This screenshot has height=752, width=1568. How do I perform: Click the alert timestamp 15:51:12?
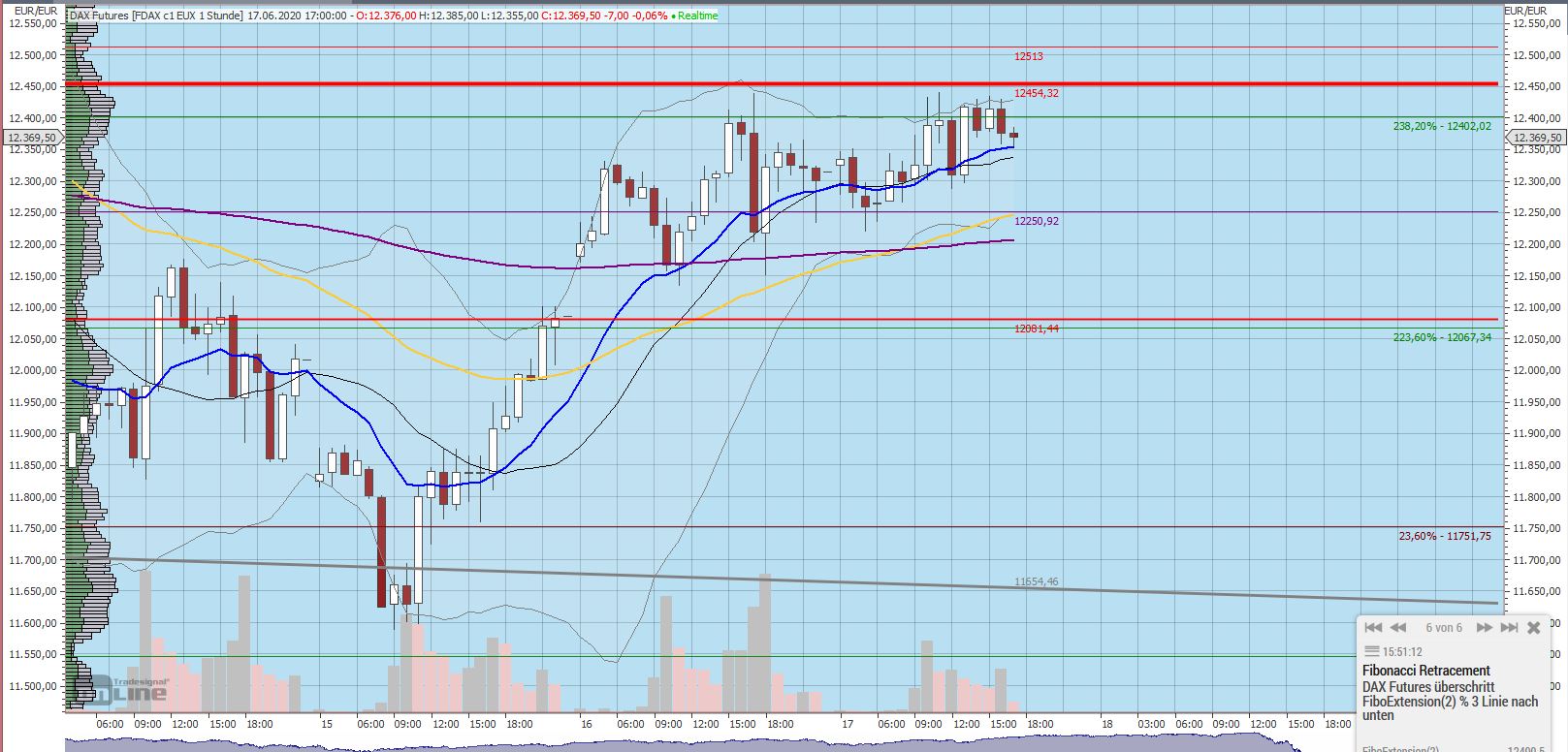click(x=1402, y=652)
